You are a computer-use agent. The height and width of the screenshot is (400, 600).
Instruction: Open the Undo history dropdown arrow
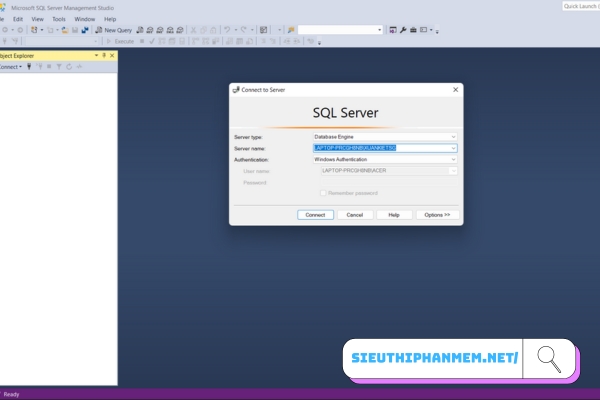click(x=236, y=30)
